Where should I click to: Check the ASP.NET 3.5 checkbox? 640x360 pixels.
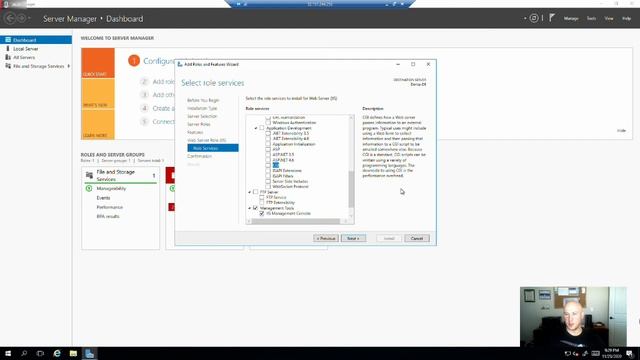pyautogui.click(x=268, y=155)
